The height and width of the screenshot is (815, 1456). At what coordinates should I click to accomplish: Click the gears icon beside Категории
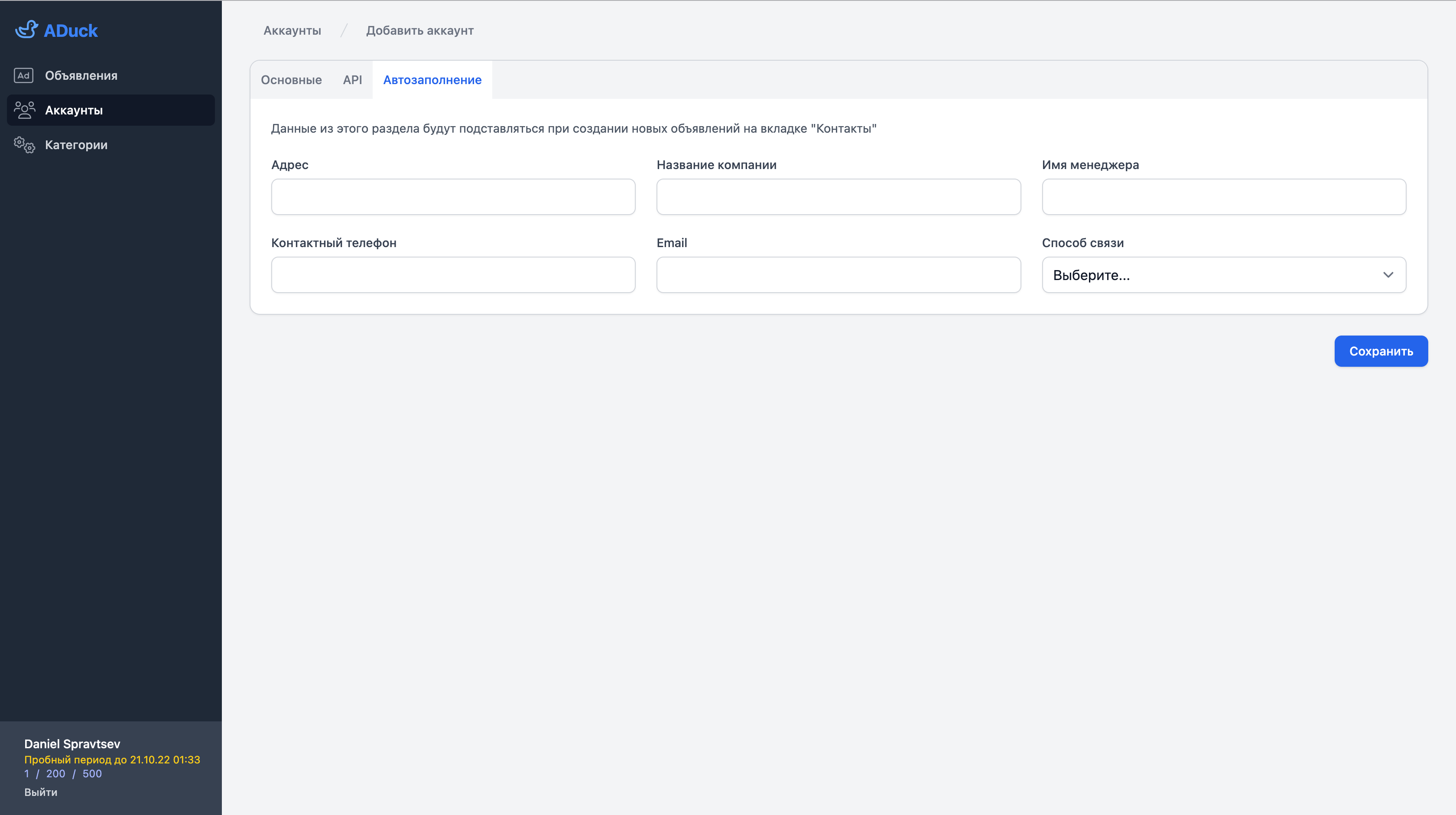click(24, 145)
